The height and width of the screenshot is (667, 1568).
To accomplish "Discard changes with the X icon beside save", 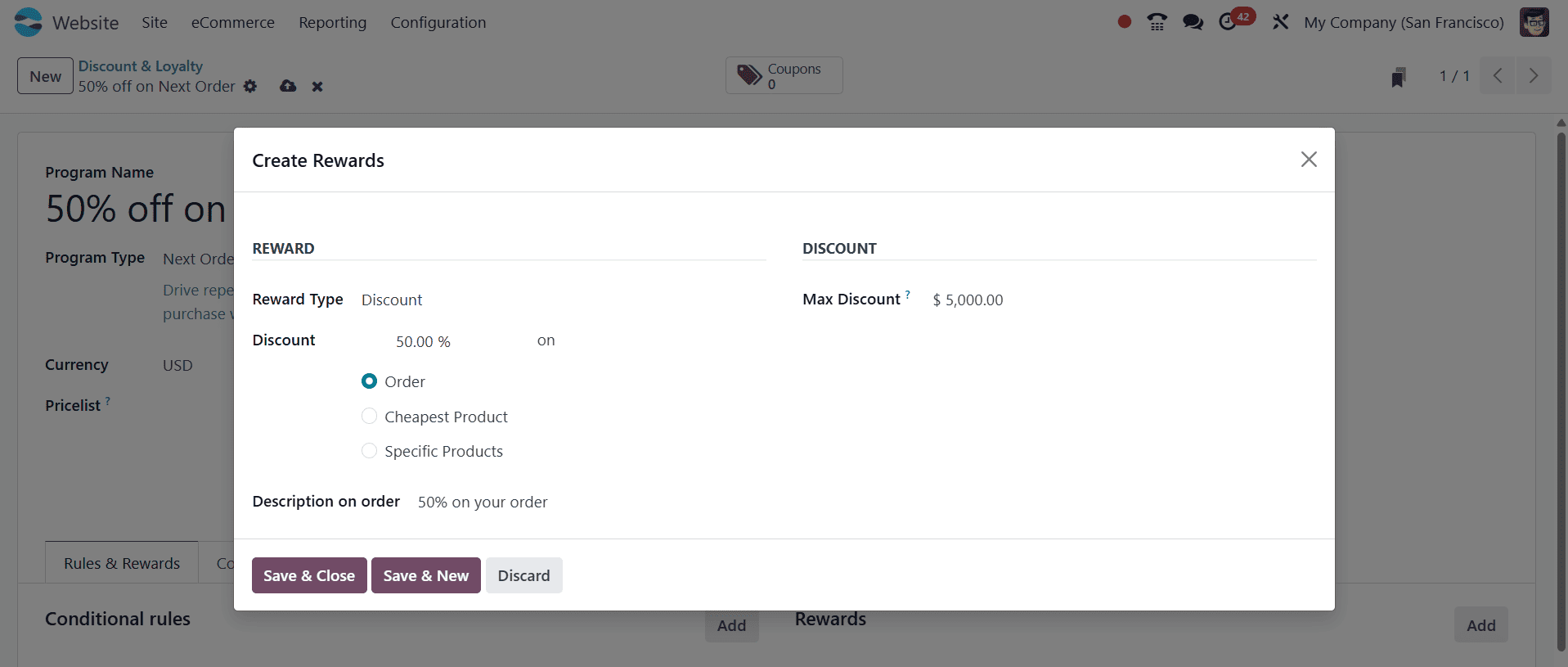I will click(317, 86).
